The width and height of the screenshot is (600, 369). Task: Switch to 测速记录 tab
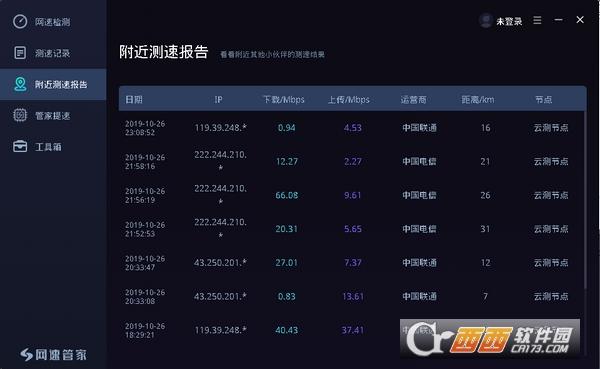coord(53,53)
